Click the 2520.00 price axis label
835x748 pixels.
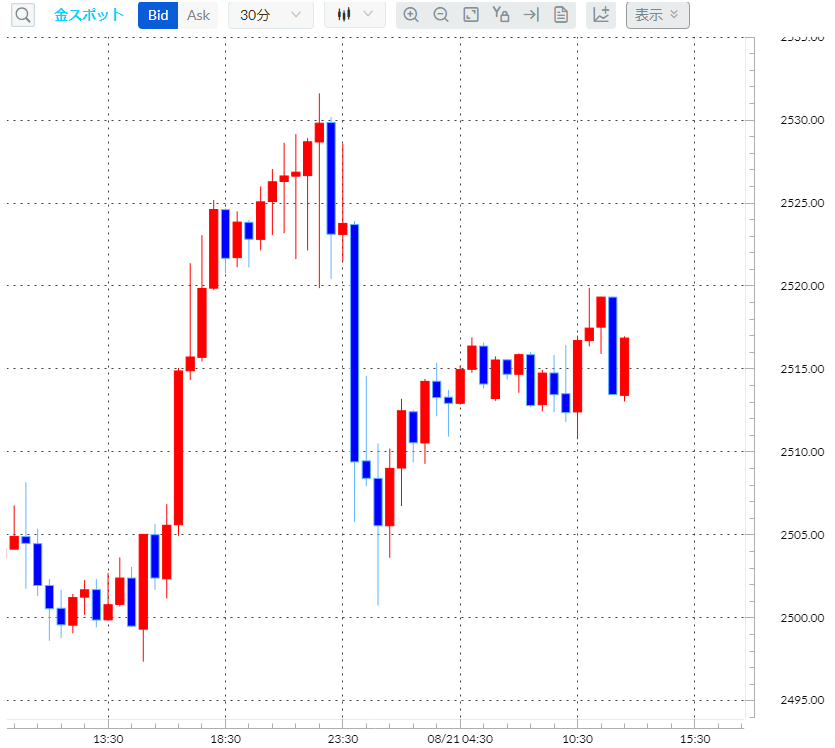(802, 286)
